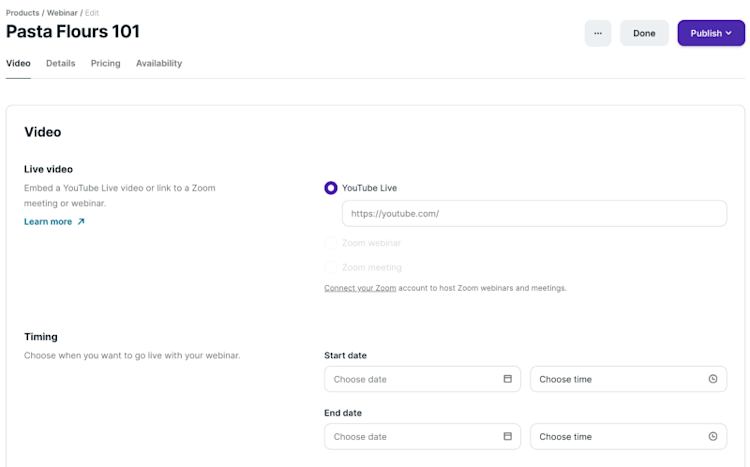
Task: Switch to the Pricing tab
Action: 105,63
